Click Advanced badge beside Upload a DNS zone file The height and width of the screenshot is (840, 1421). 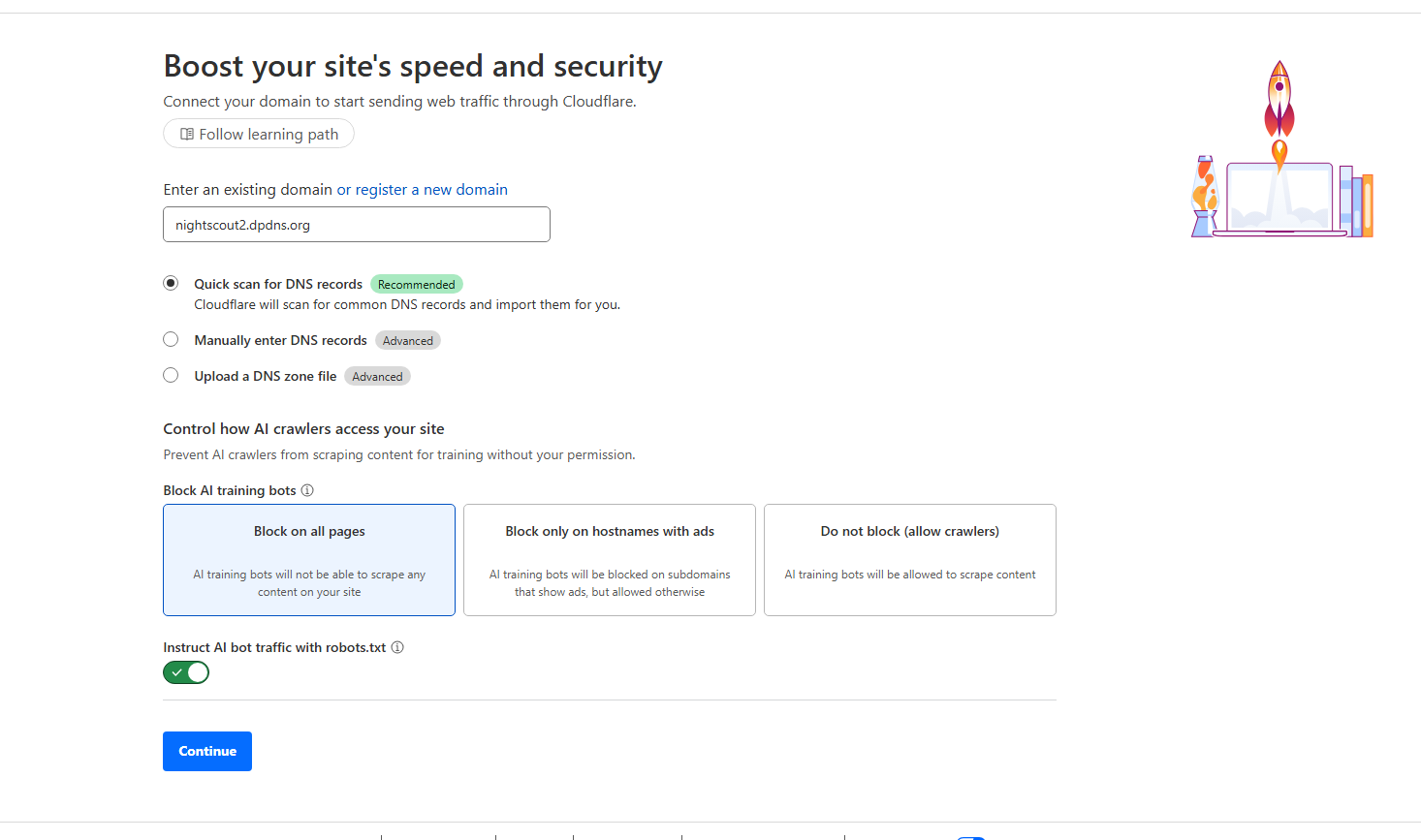point(377,376)
